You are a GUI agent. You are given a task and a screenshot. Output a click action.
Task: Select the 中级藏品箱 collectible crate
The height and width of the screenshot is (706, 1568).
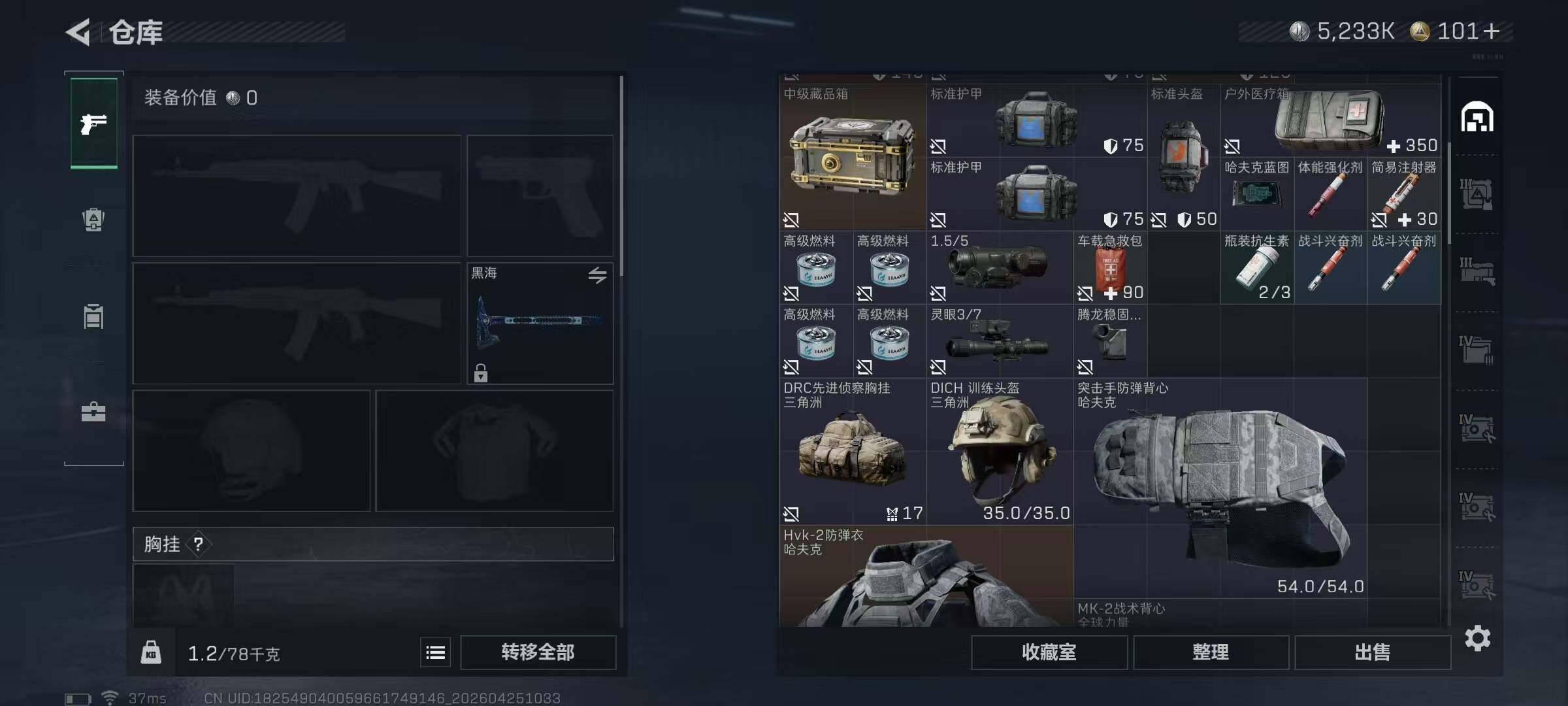click(x=853, y=157)
